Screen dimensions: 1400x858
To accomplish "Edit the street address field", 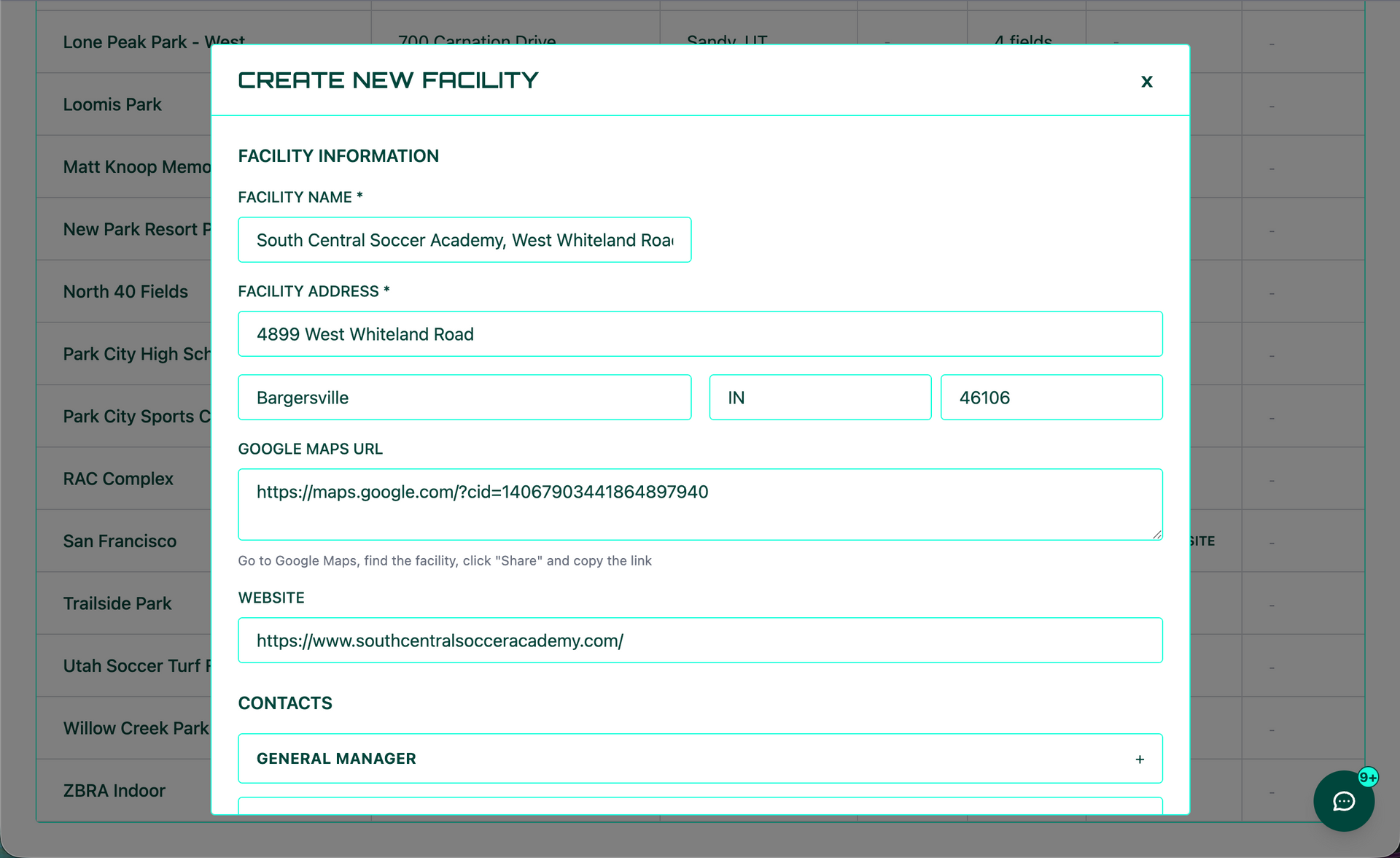I will 700,334.
